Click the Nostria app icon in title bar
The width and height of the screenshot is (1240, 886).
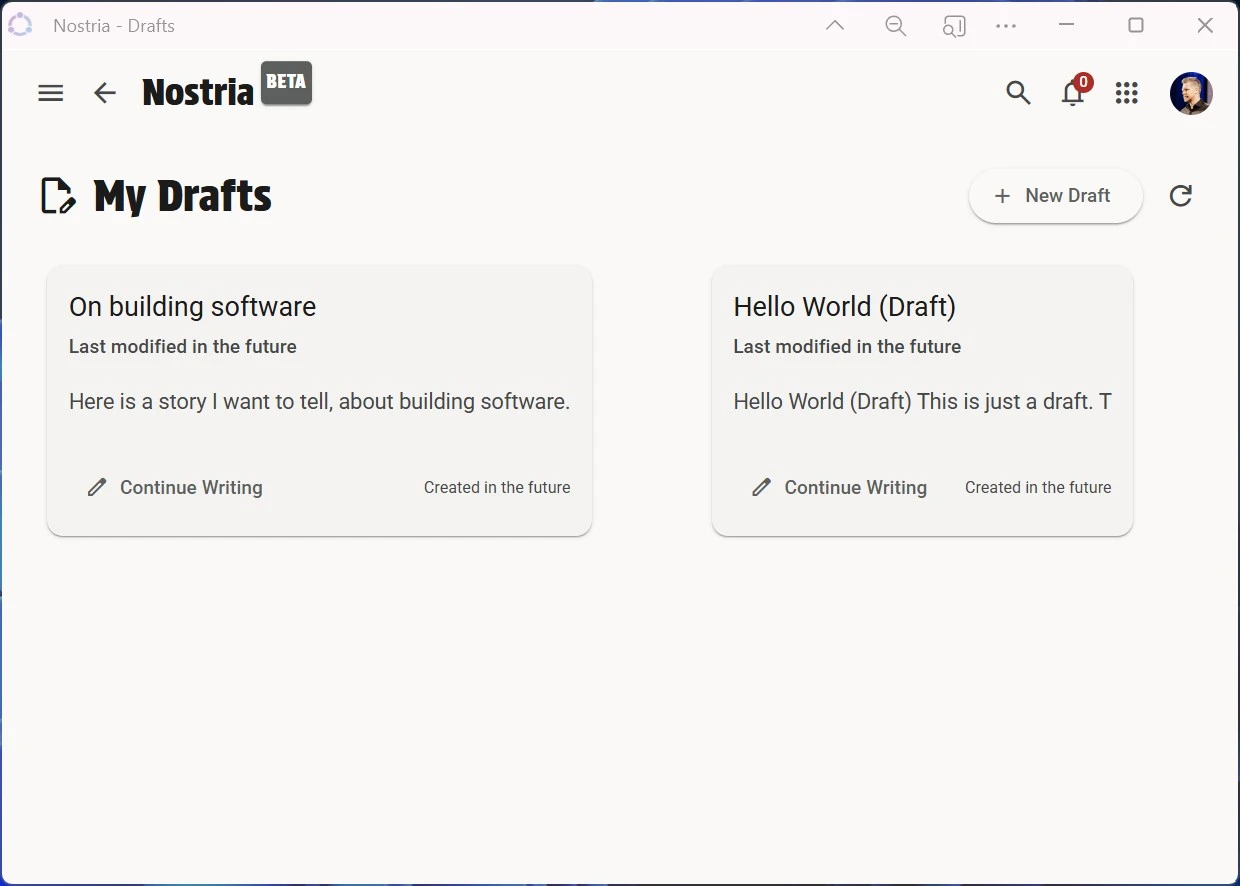tap(20, 26)
